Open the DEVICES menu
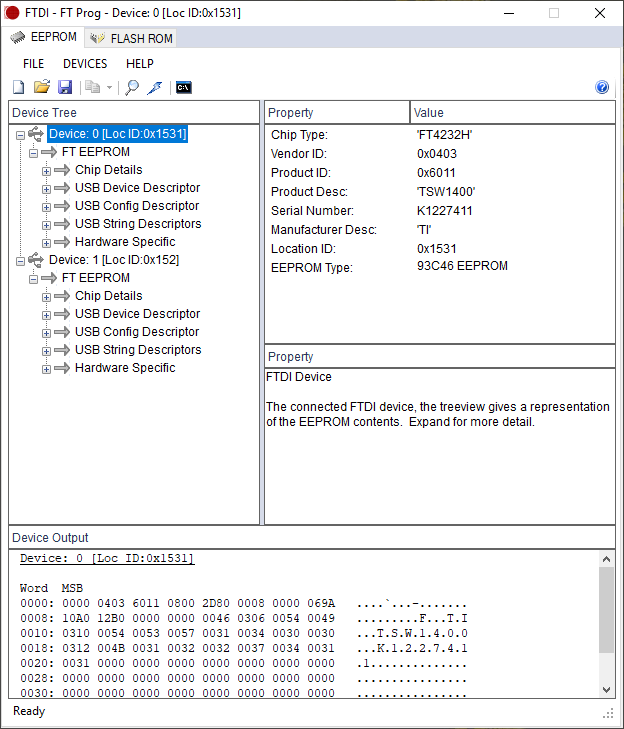This screenshot has width=624, height=729. click(85, 64)
